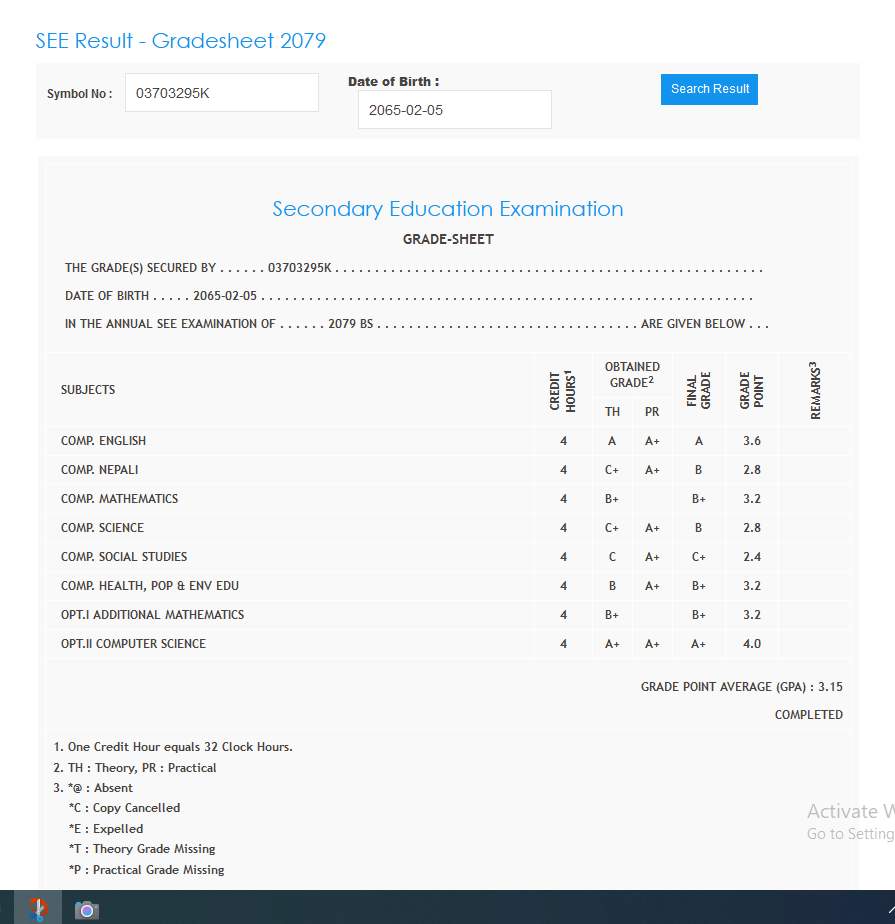Click the Secondary Education Examination title
This screenshot has height=924, width=895.
(x=447, y=209)
